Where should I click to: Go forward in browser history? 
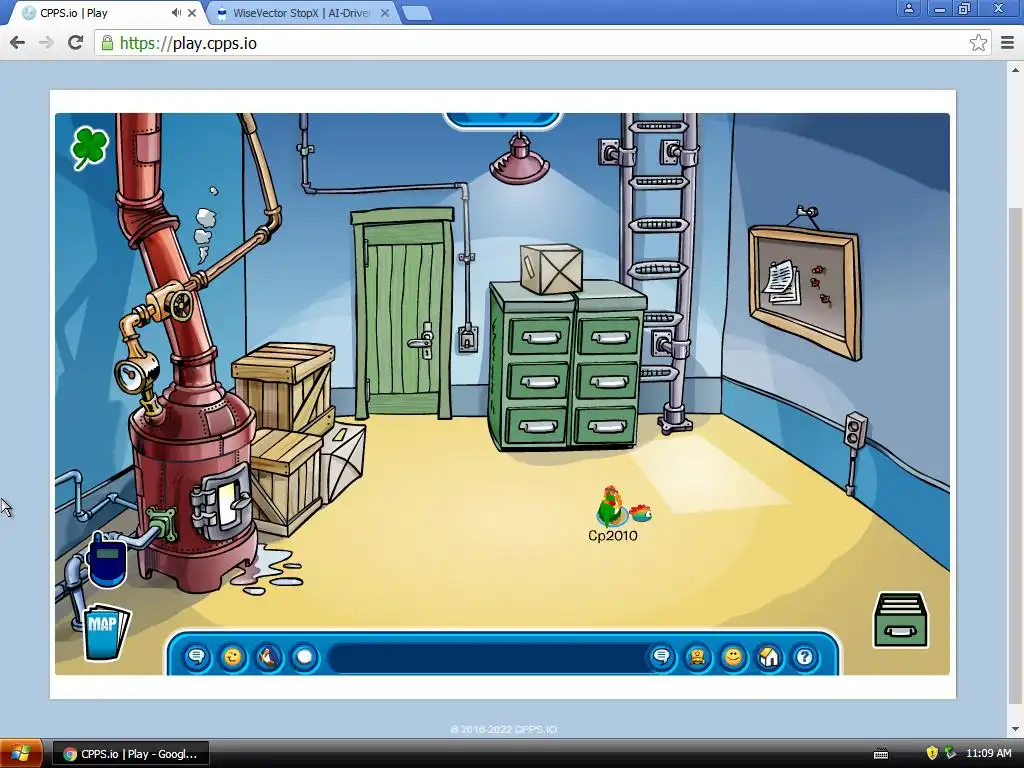coord(46,43)
